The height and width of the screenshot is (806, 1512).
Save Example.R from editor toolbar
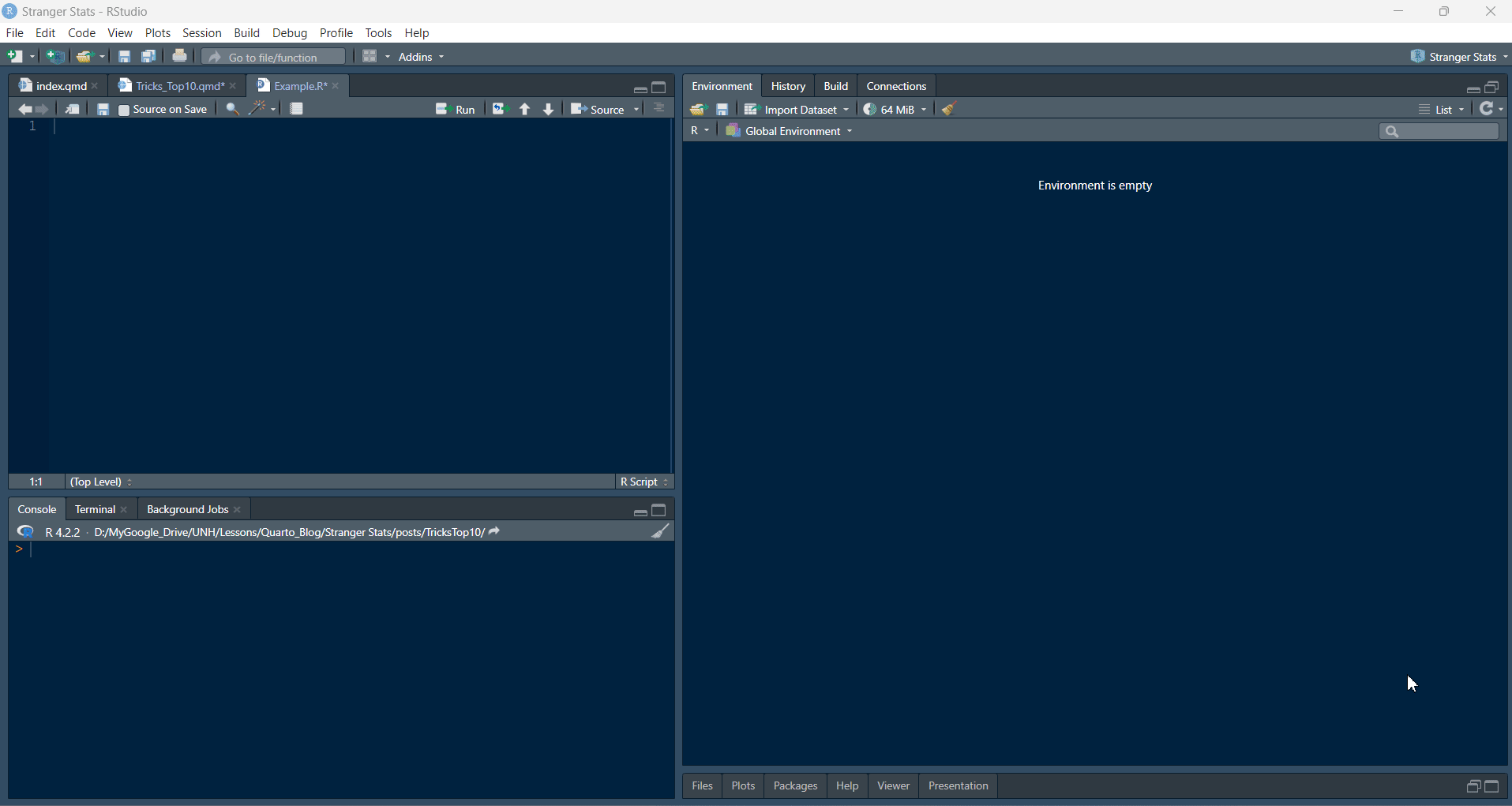[103, 110]
